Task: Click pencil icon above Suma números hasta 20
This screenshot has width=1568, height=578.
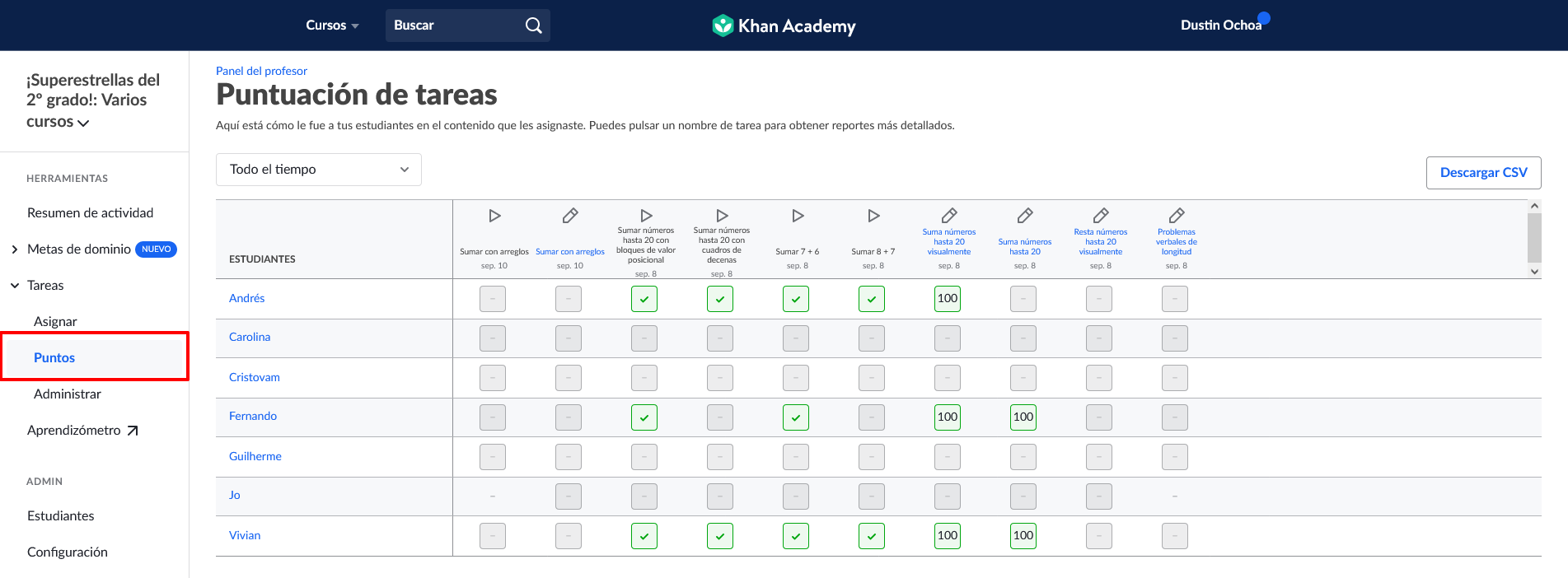Action: coord(1025,216)
